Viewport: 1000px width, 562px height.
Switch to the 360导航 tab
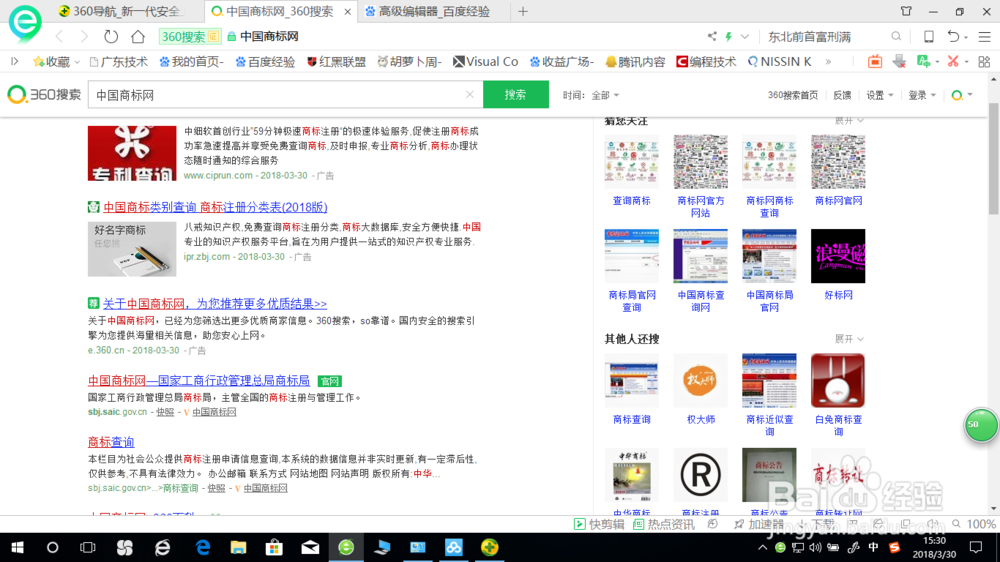[119, 11]
